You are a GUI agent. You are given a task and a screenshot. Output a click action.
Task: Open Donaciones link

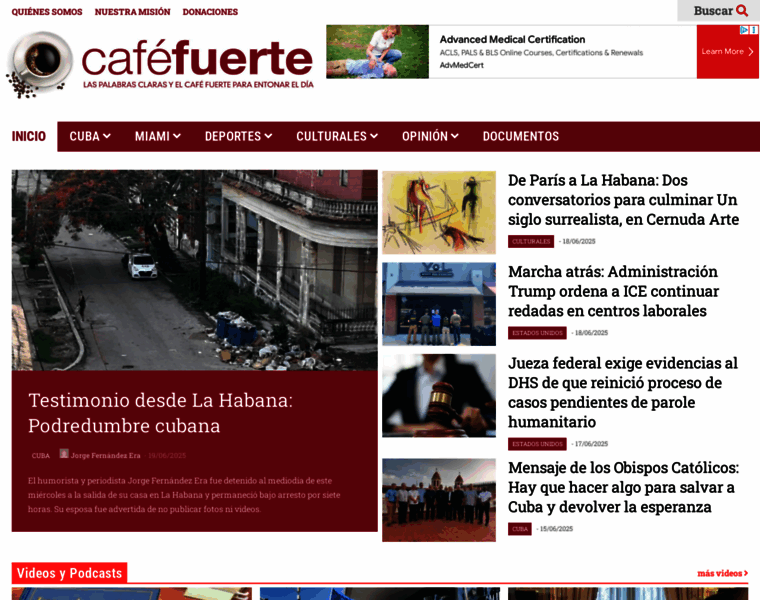(210, 12)
